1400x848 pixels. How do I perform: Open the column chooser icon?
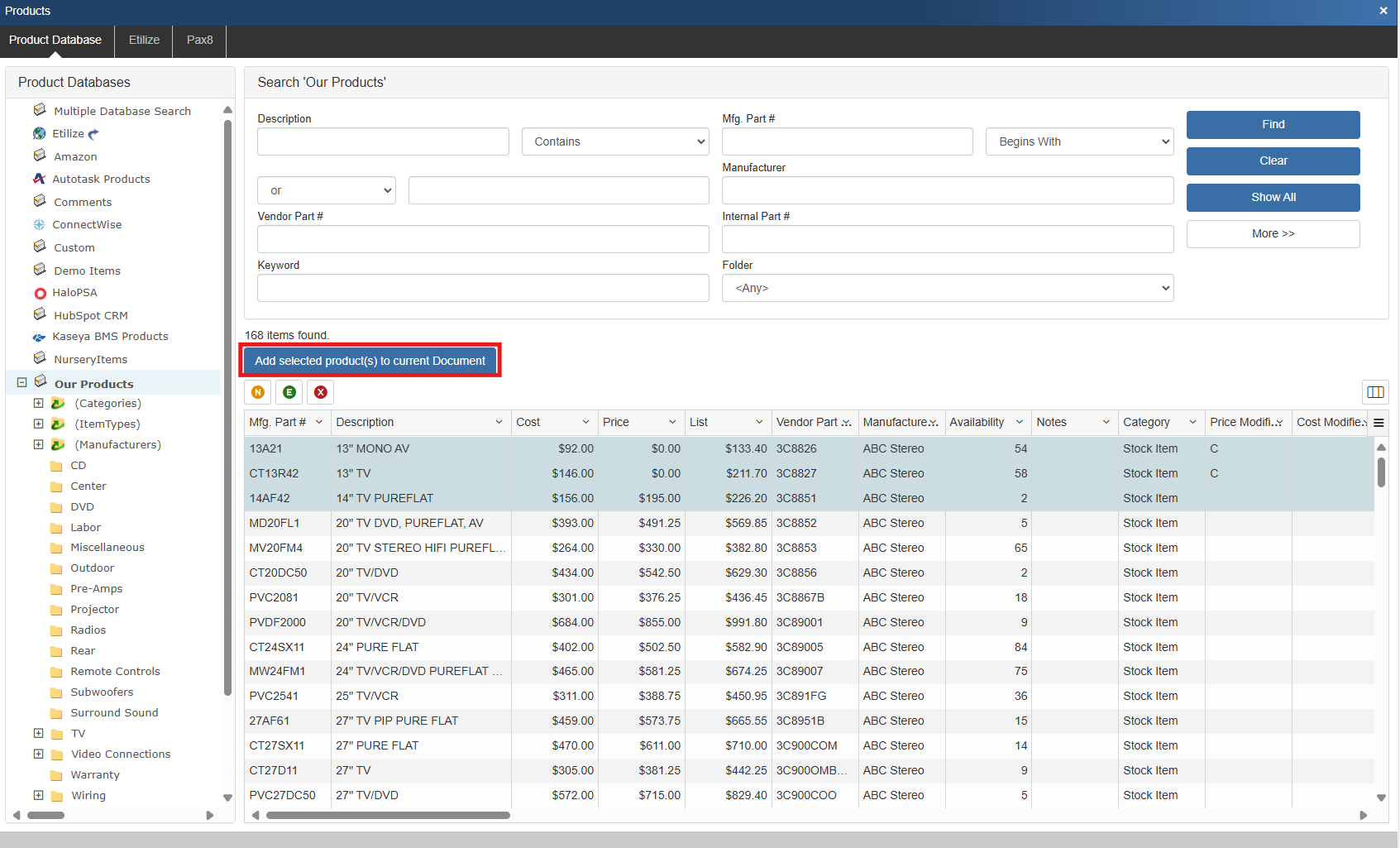tap(1375, 392)
